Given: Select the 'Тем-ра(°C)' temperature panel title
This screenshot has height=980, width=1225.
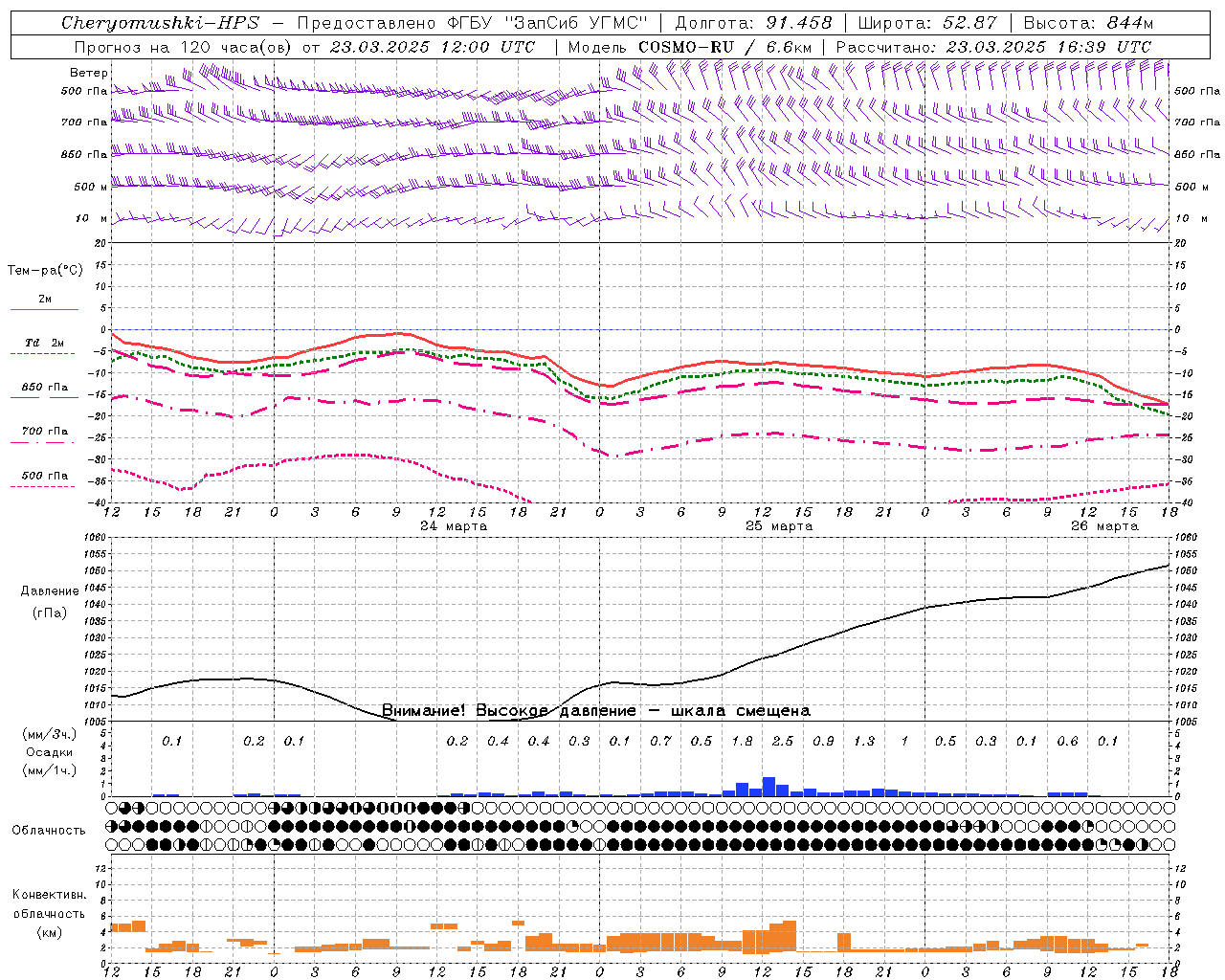Looking at the screenshot, I should [45, 271].
